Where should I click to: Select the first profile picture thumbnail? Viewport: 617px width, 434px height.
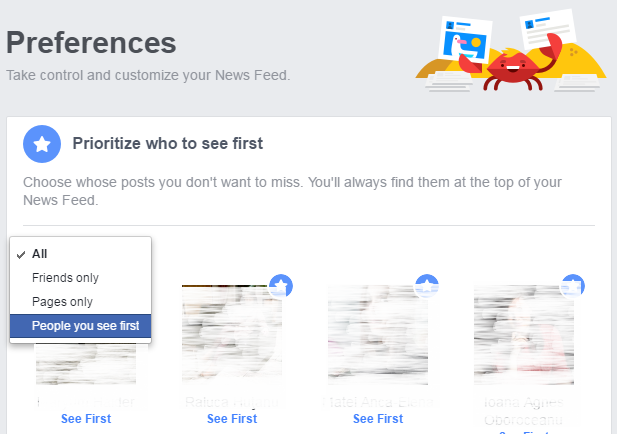click(x=86, y=365)
